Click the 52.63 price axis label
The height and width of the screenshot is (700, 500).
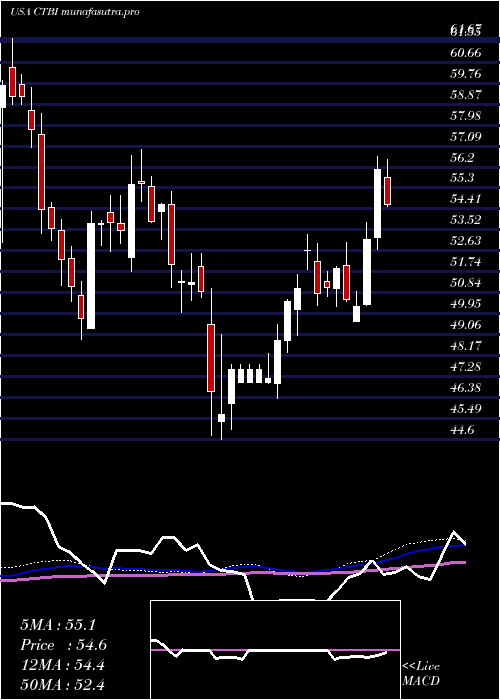(x=466, y=241)
